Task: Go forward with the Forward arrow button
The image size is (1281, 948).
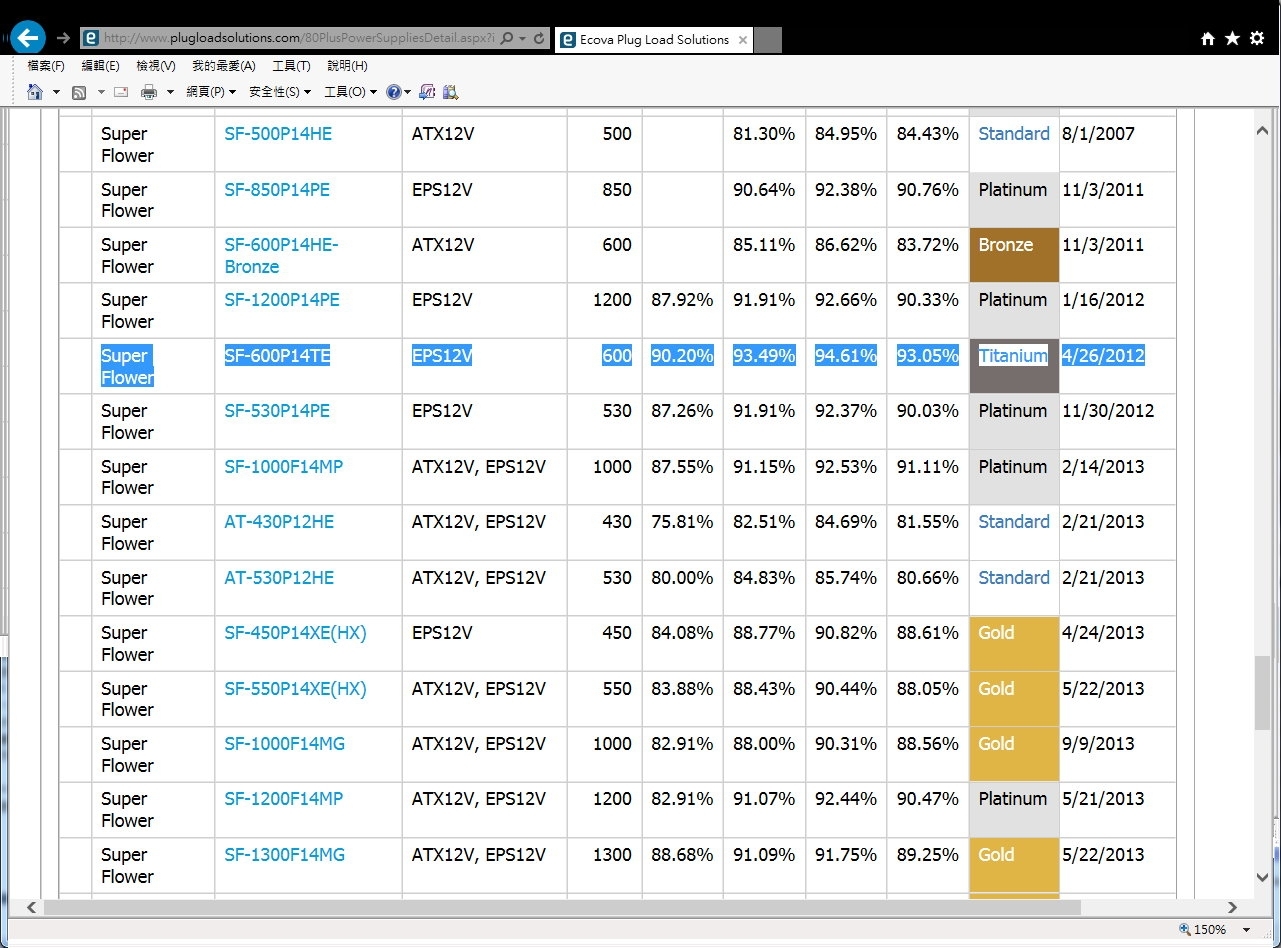Action: pos(63,39)
